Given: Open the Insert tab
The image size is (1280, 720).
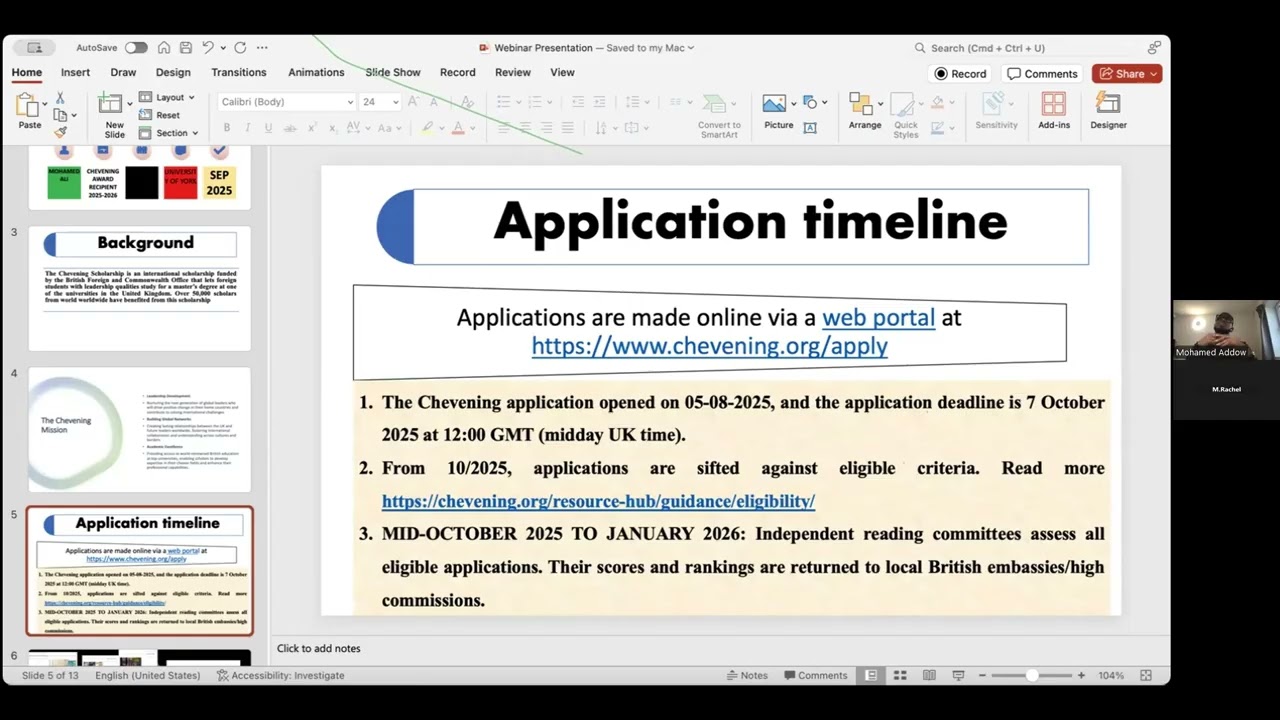Looking at the screenshot, I should tap(75, 72).
